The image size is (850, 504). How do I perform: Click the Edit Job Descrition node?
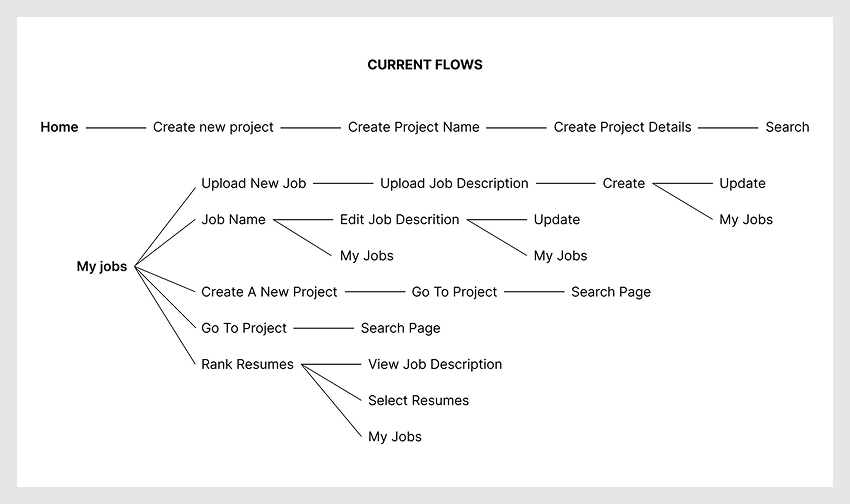[399, 219]
